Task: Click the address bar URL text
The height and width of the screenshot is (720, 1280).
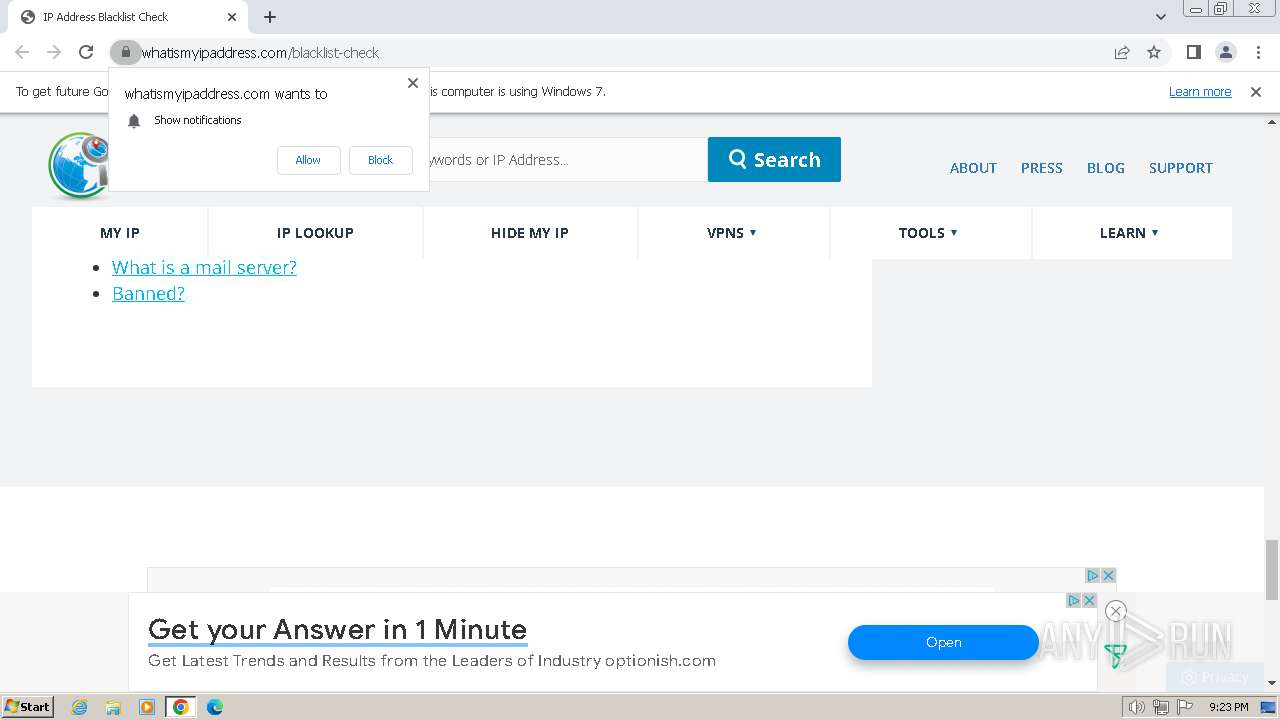Action: 260,52
